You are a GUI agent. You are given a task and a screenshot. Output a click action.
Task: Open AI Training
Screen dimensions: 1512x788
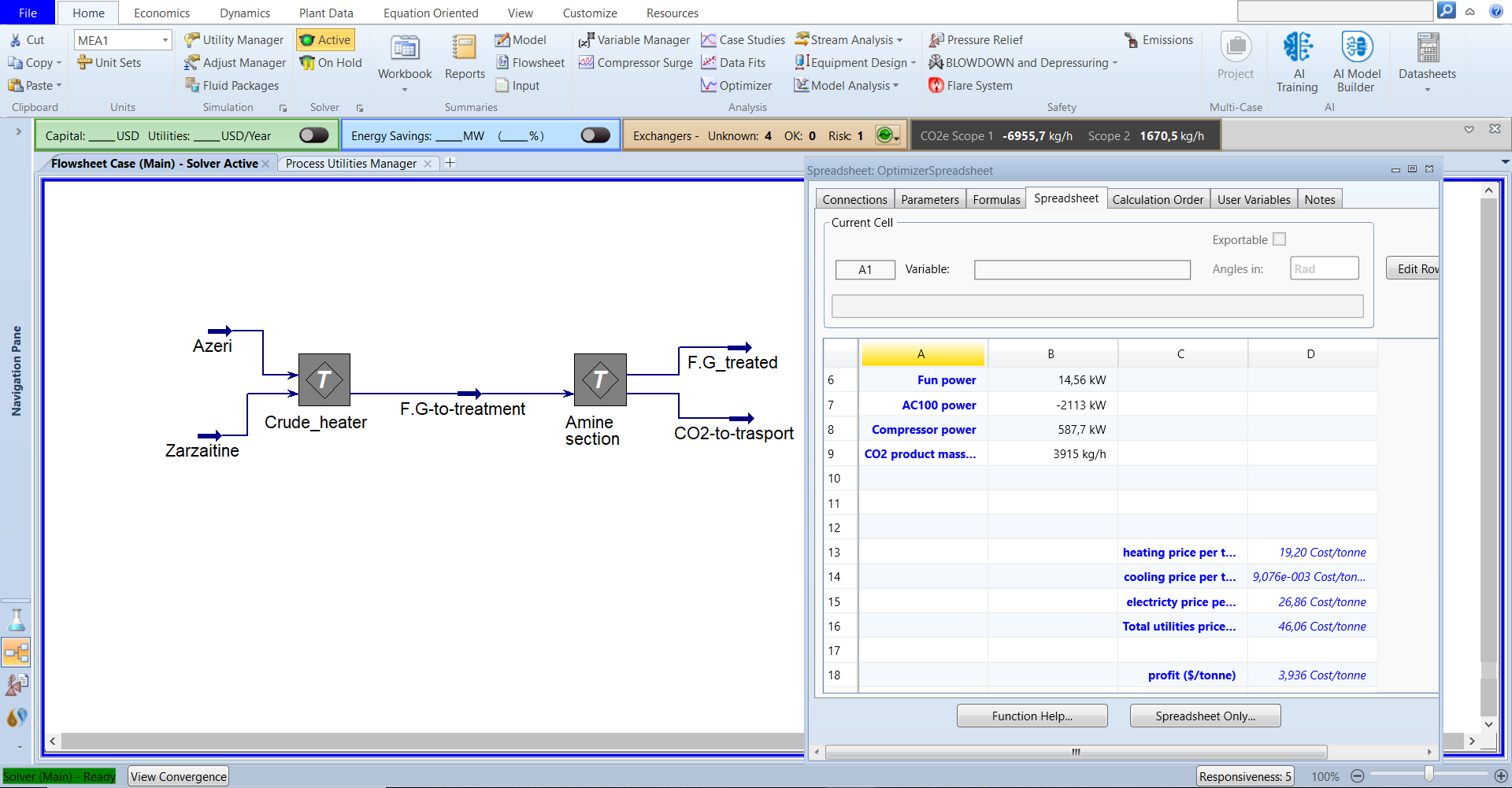tap(1297, 63)
